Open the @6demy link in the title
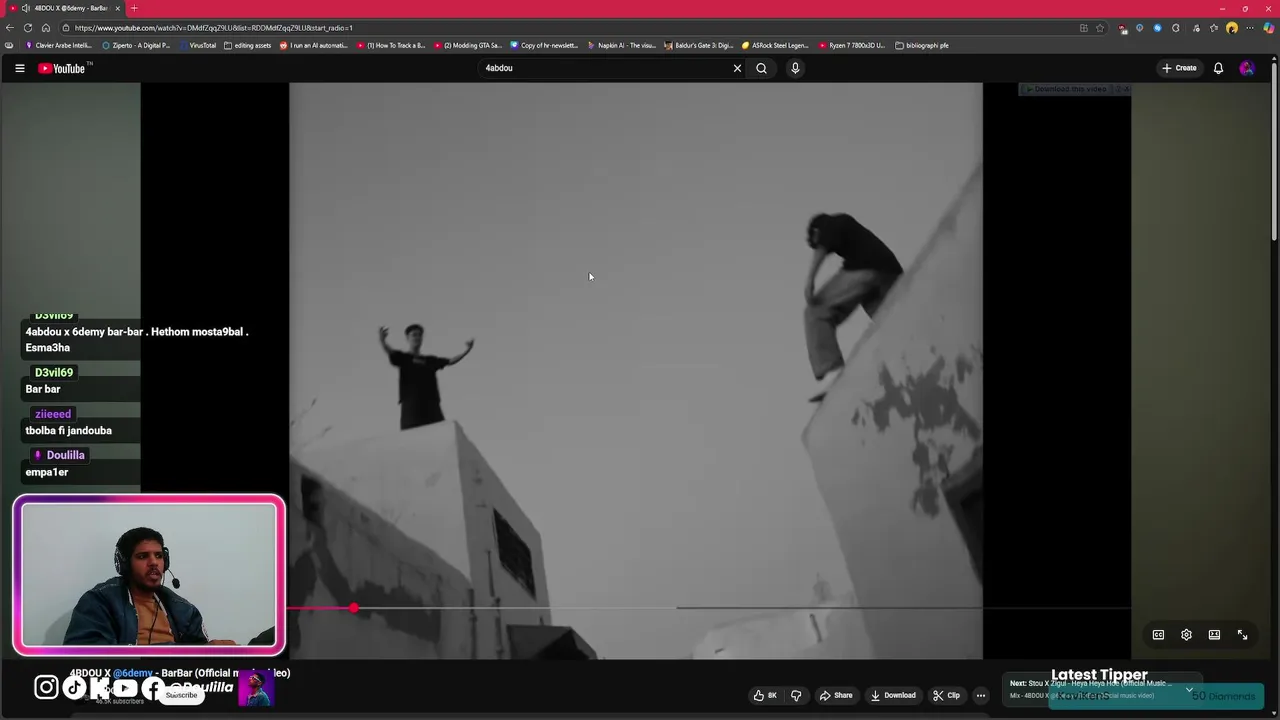The image size is (1280, 720). point(133,673)
